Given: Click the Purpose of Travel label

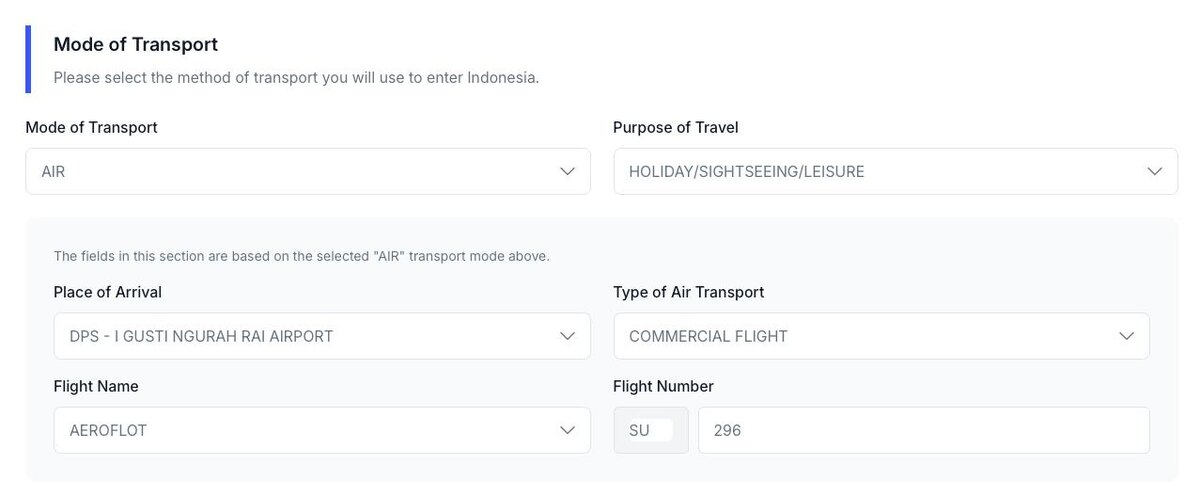Looking at the screenshot, I should pyautogui.click(x=675, y=127).
